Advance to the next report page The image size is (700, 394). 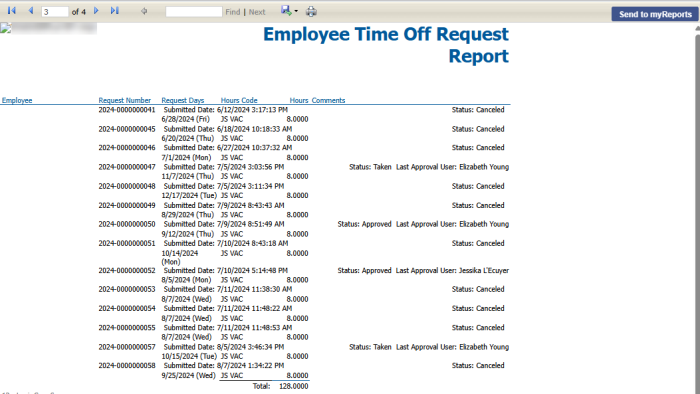pyautogui.click(x=96, y=10)
